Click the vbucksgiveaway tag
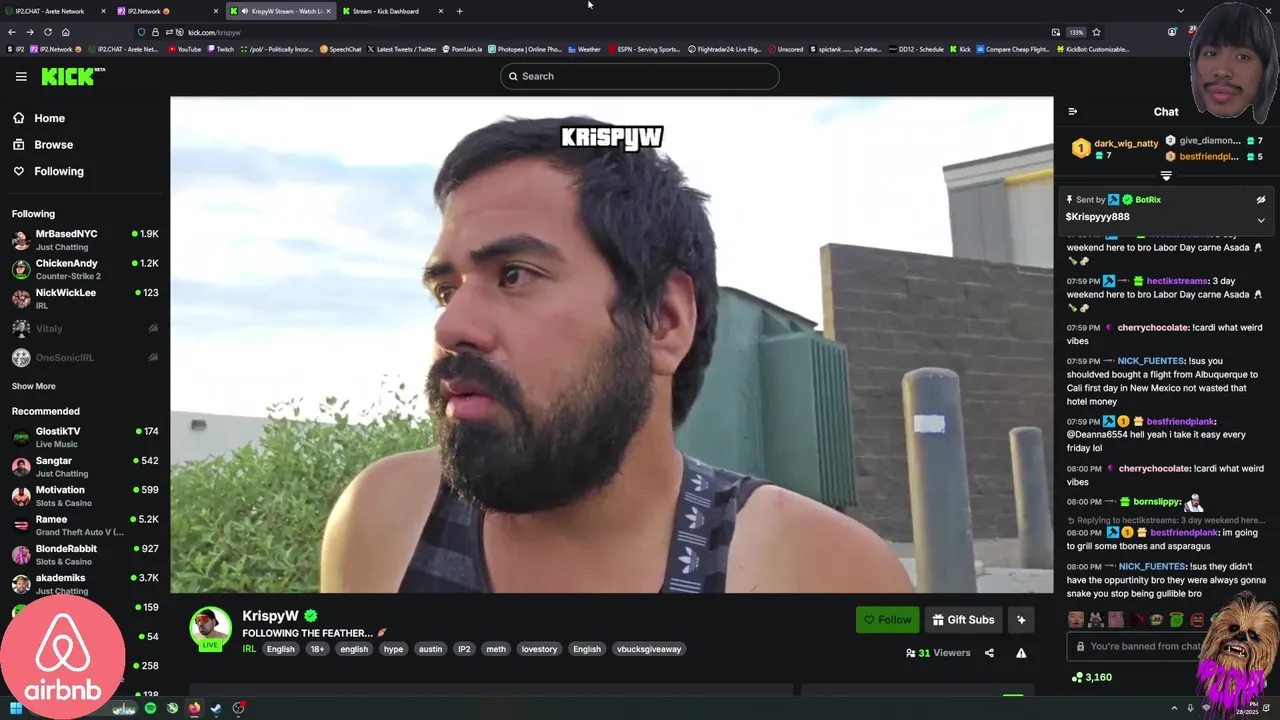This screenshot has height=720, width=1280. coord(649,649)
